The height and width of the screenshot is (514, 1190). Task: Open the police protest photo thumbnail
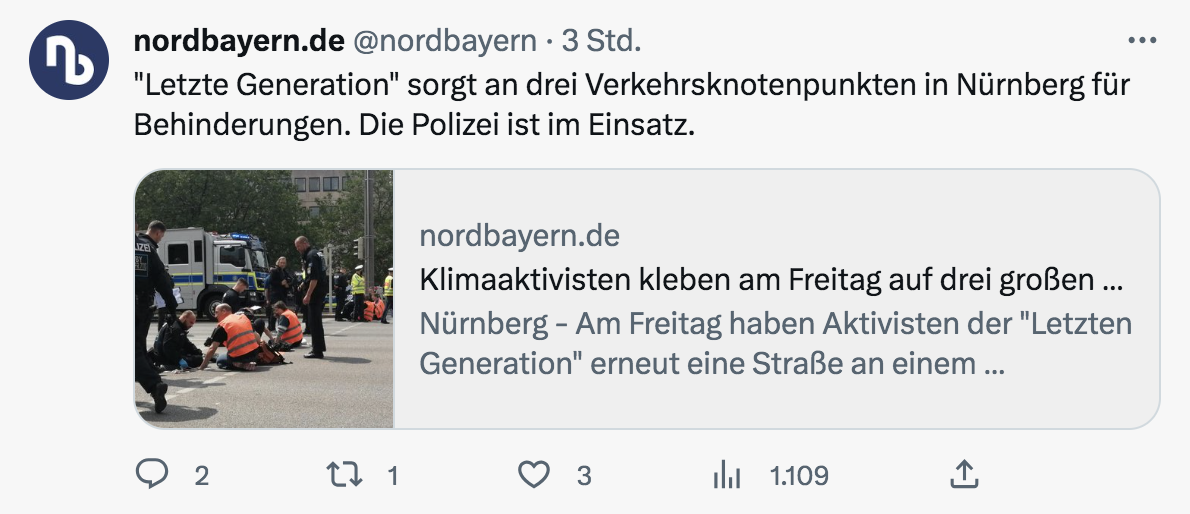coord(264,298)
